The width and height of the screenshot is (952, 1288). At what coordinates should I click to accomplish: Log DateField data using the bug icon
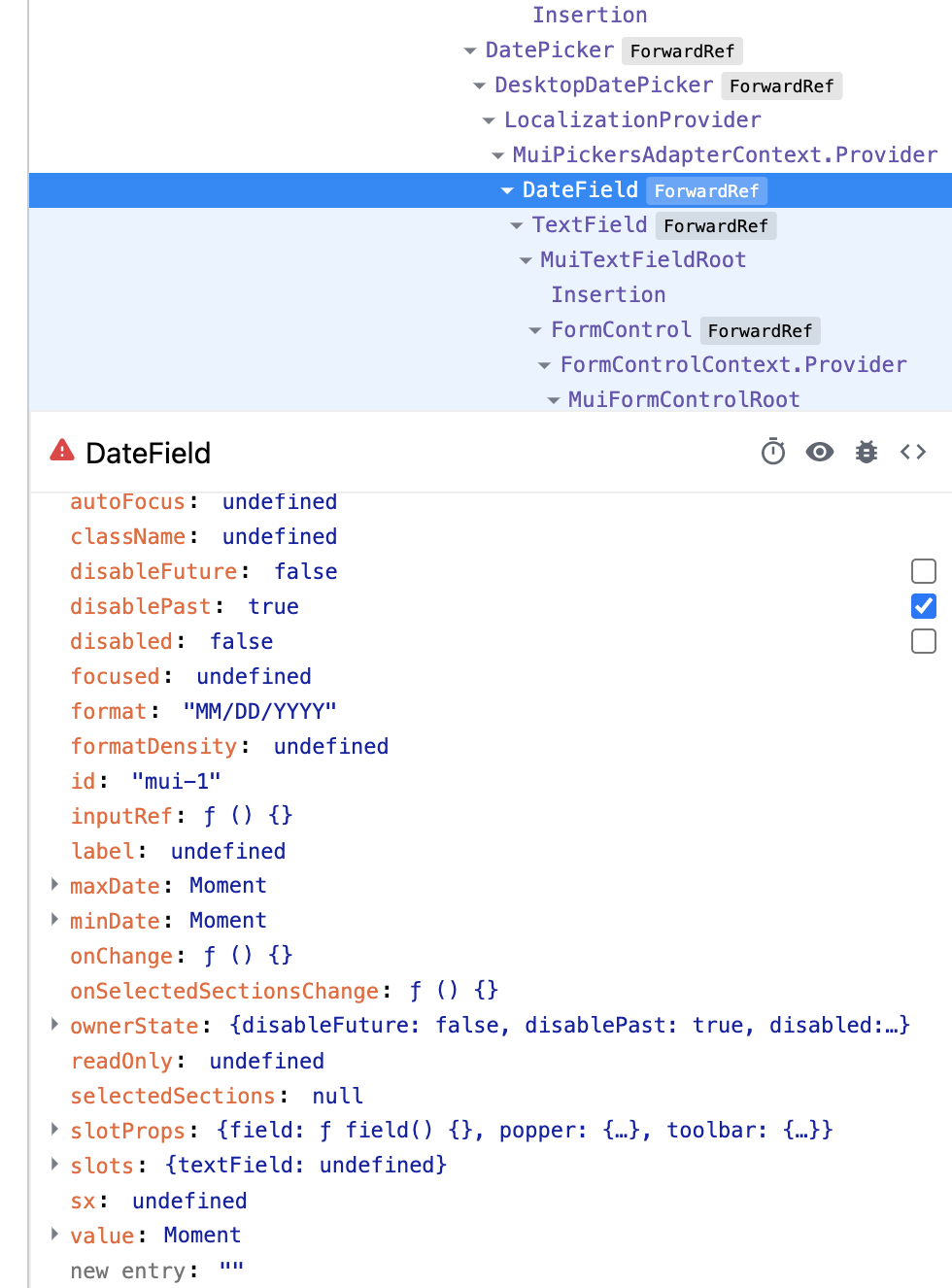pos(866,452)
